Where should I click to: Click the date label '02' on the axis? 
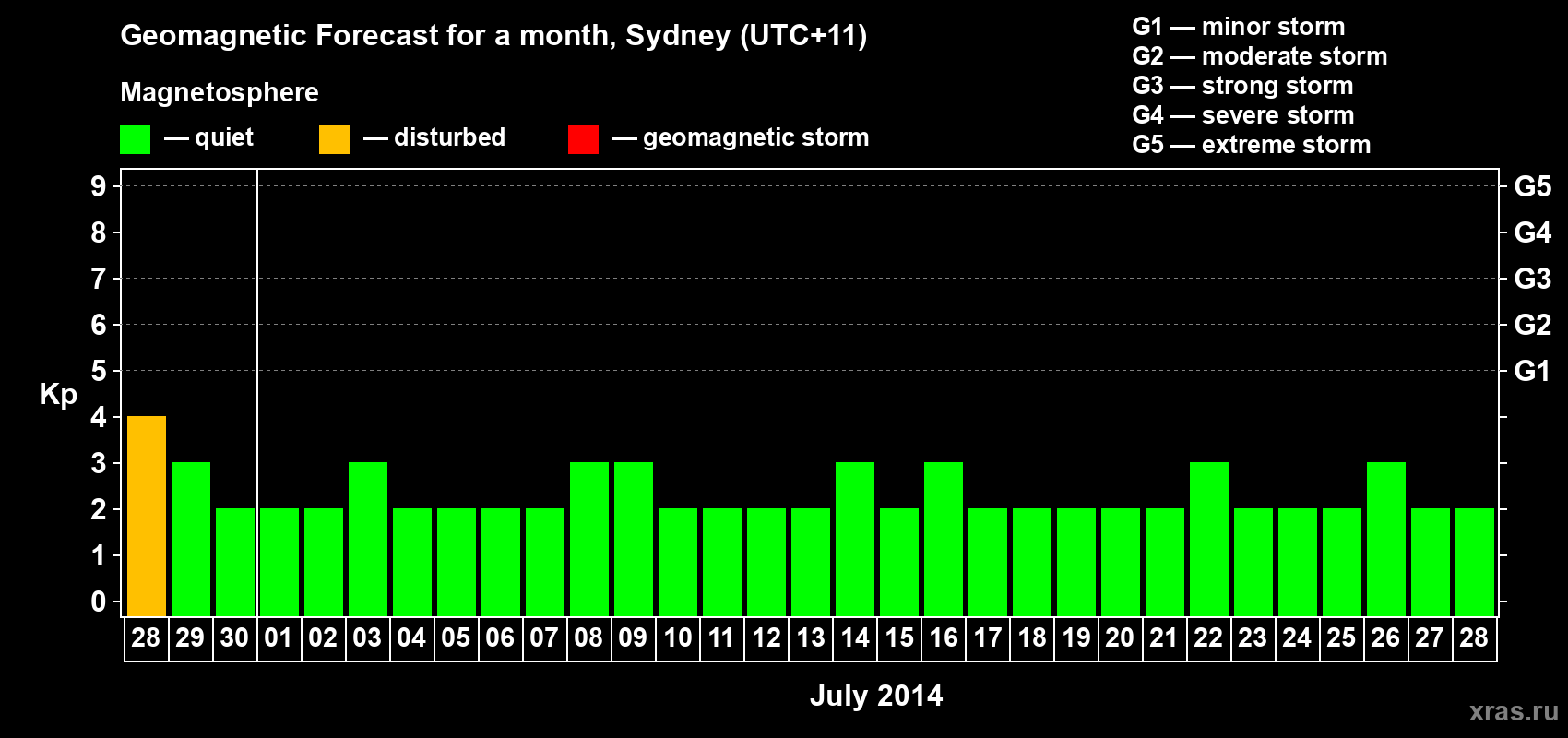point(323,637)
